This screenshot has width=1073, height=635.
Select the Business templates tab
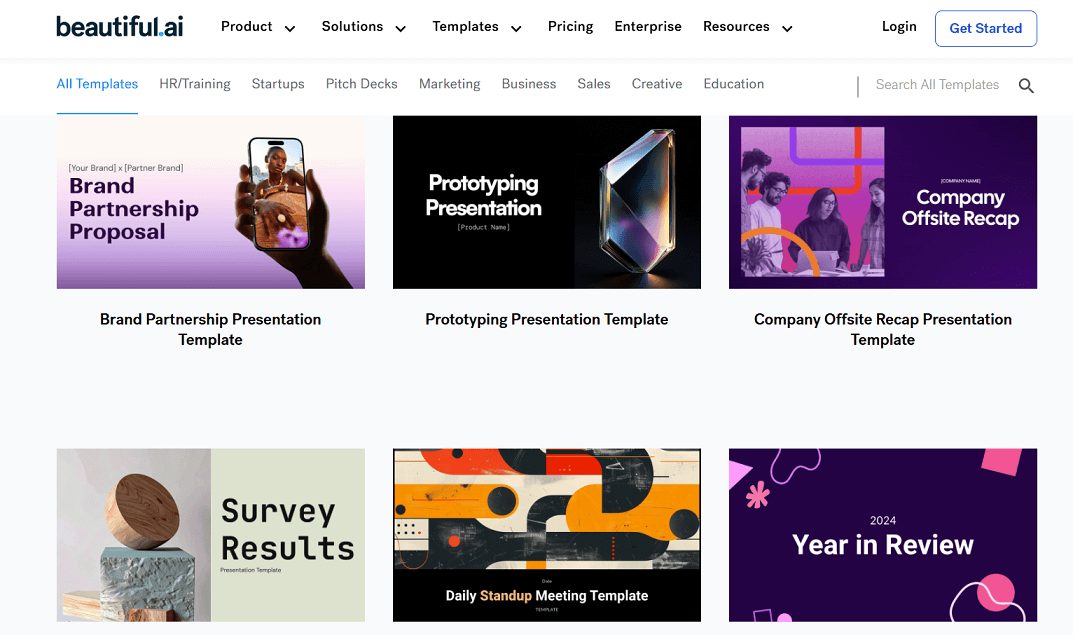(528, 84)
